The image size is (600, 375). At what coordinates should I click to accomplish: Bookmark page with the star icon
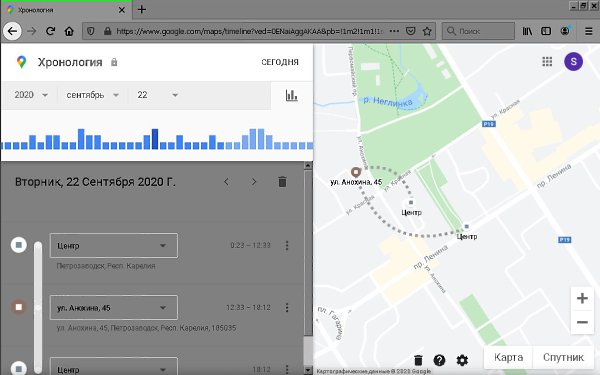427,31
